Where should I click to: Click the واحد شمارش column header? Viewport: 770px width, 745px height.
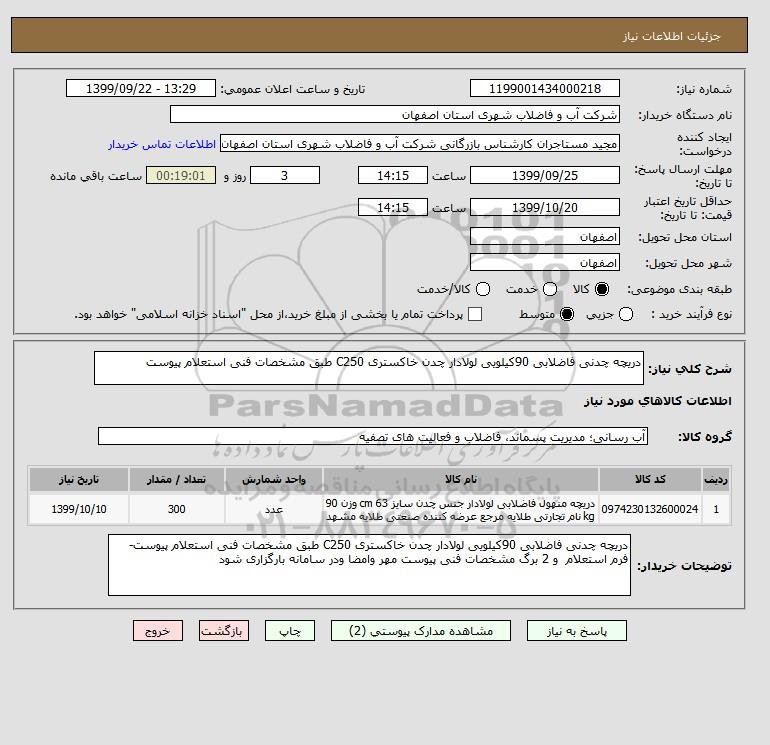tap(274, 479)
